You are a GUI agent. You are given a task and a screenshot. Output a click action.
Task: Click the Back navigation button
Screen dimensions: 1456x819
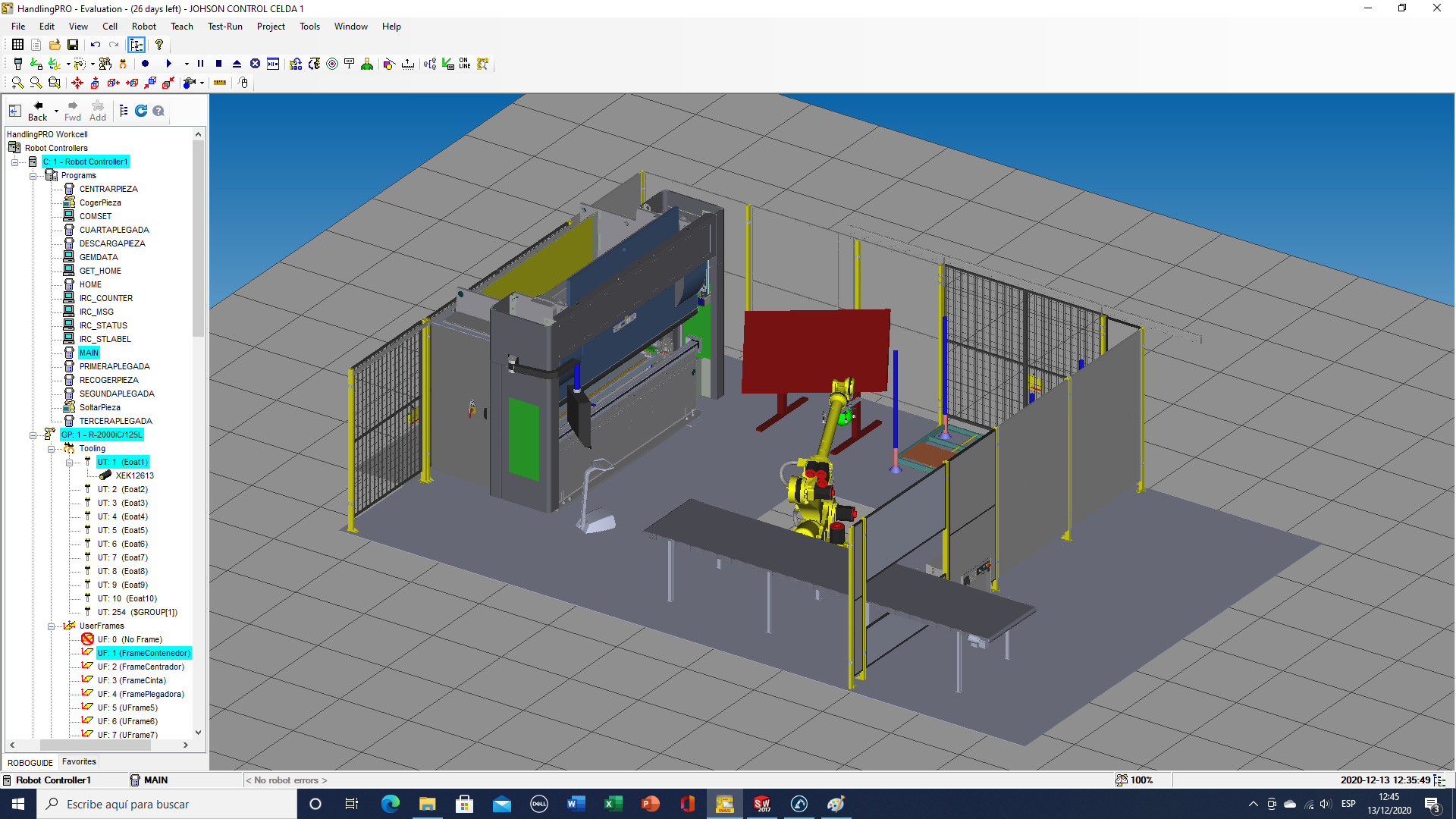pos(37,111)
